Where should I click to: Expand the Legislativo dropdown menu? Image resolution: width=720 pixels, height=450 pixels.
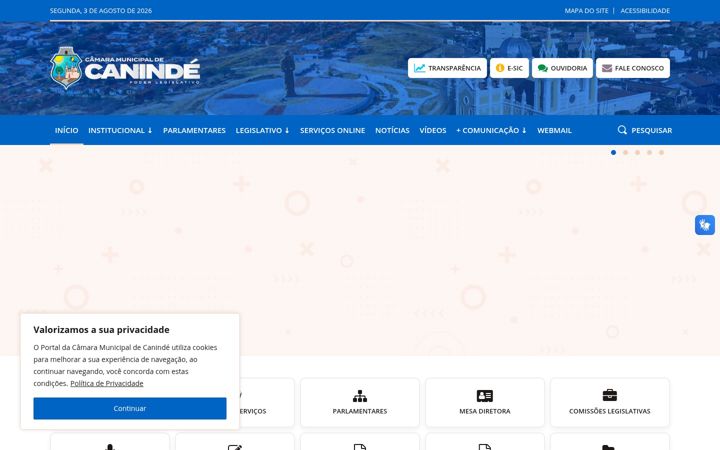point(262,130)
